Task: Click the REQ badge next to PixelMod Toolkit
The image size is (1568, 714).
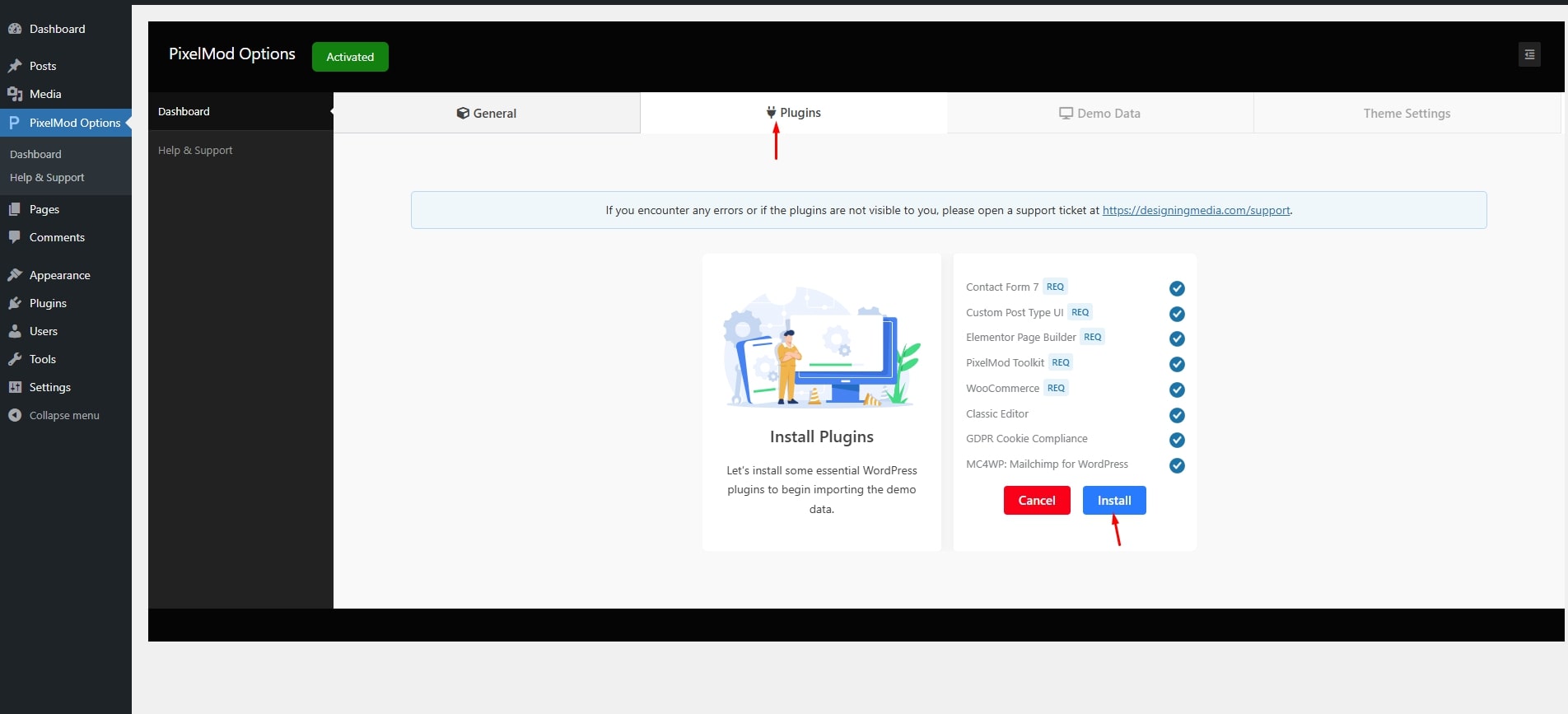Action: coord(1061,362)
